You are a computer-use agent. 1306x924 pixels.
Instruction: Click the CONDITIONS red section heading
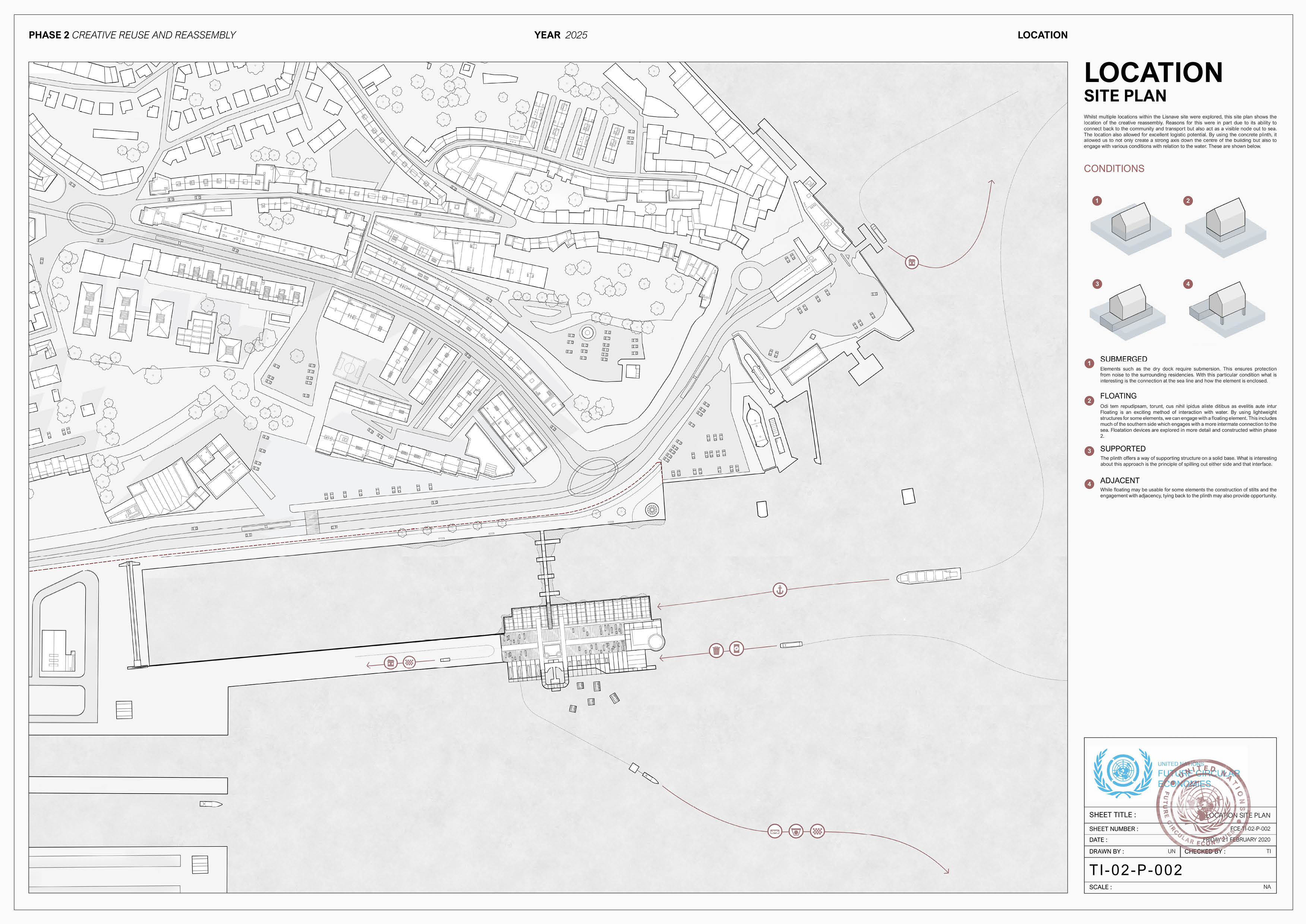1114,168
